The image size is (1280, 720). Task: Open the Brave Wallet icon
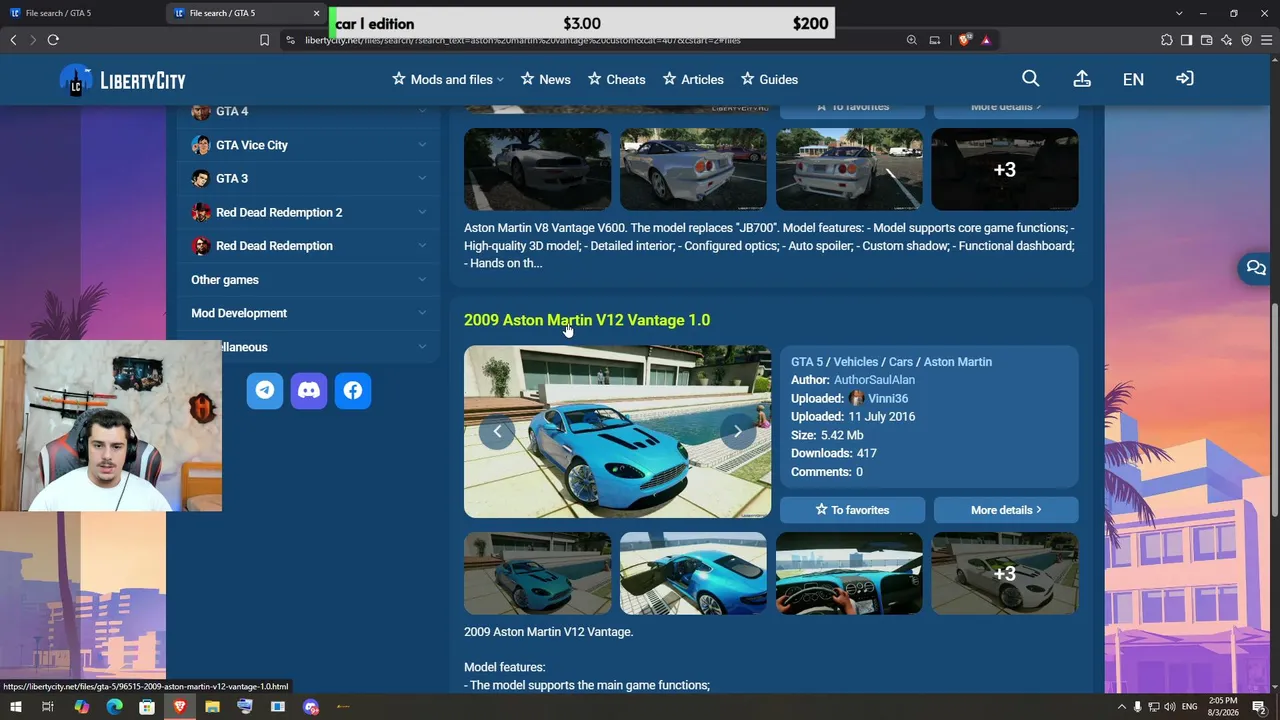[1206, 40]
